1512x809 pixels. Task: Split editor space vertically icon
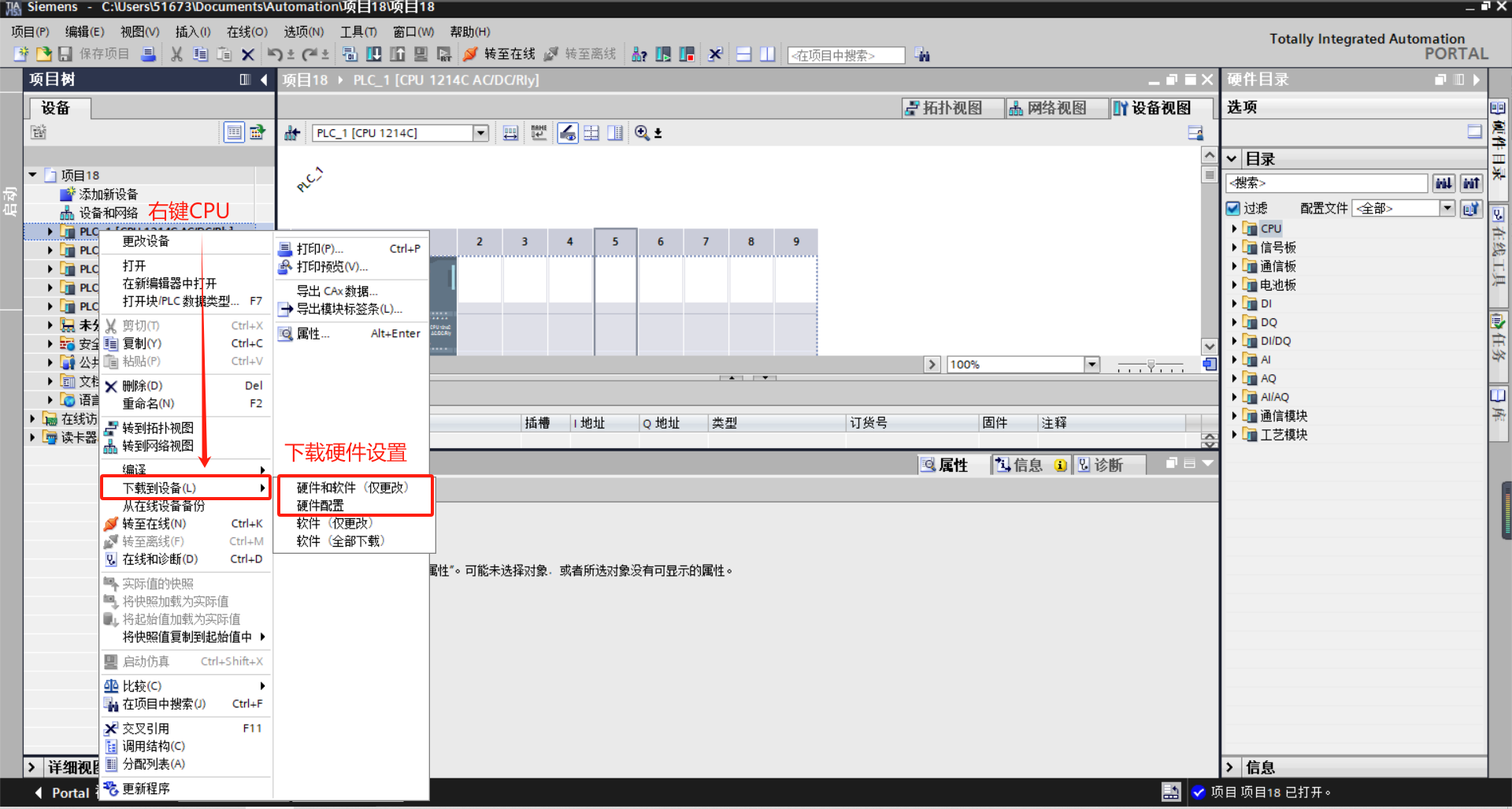[767, 54]
